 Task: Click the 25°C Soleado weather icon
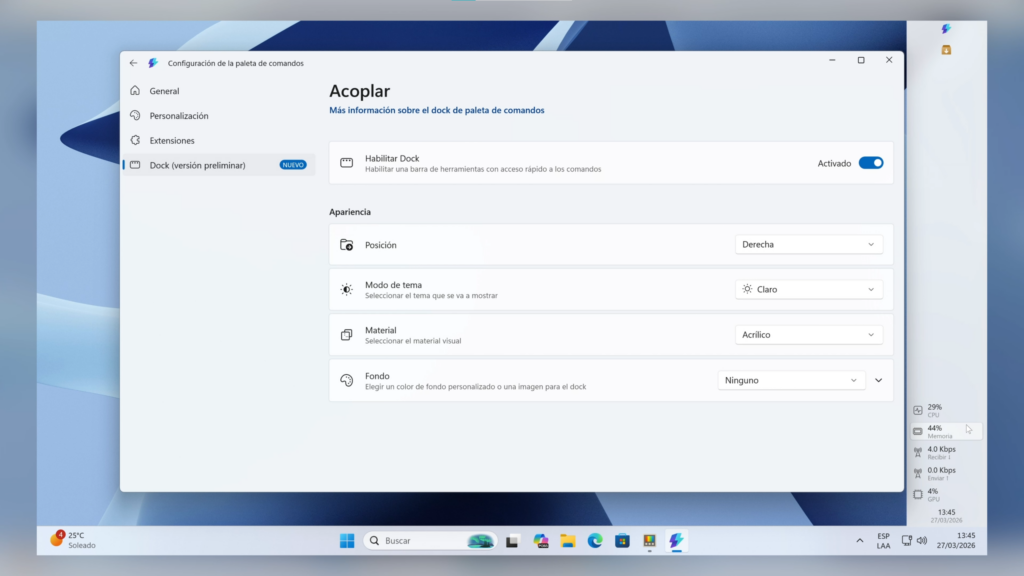58,540
